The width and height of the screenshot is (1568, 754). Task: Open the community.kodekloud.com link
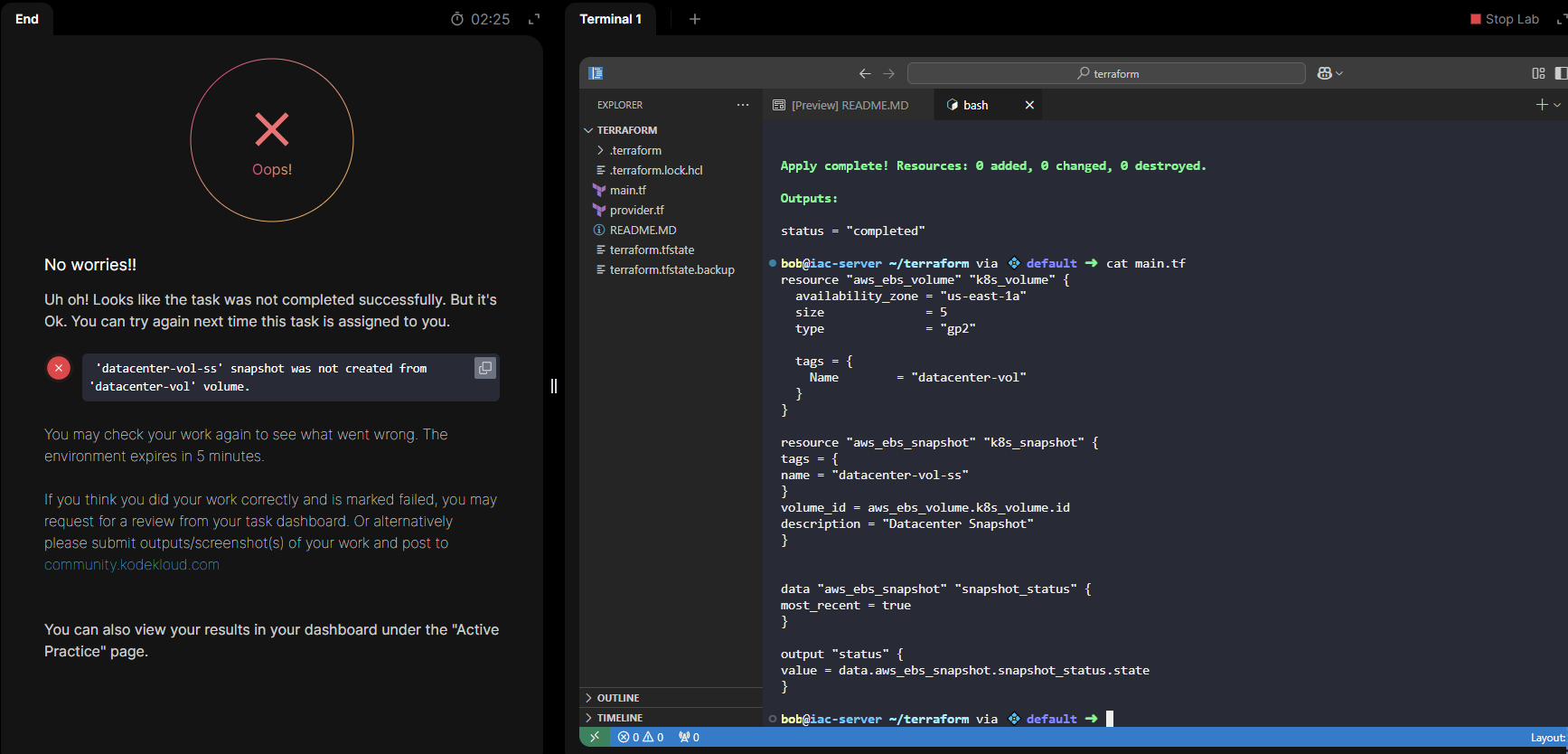coord(132,564)
